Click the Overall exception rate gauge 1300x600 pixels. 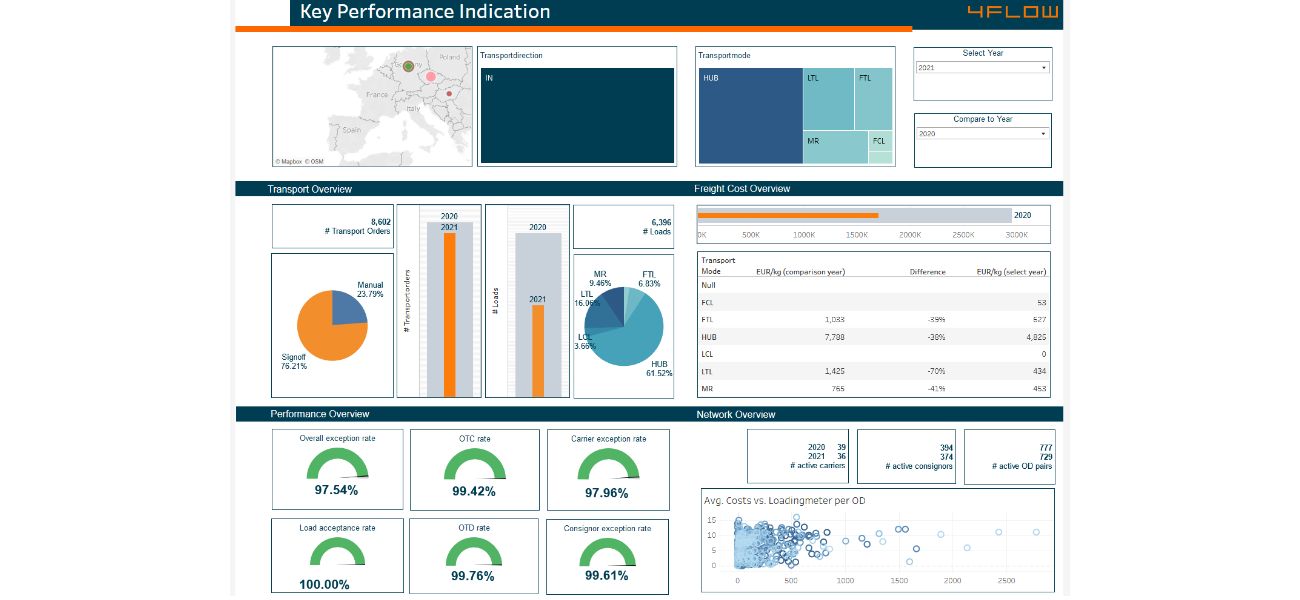coord(337,464)
